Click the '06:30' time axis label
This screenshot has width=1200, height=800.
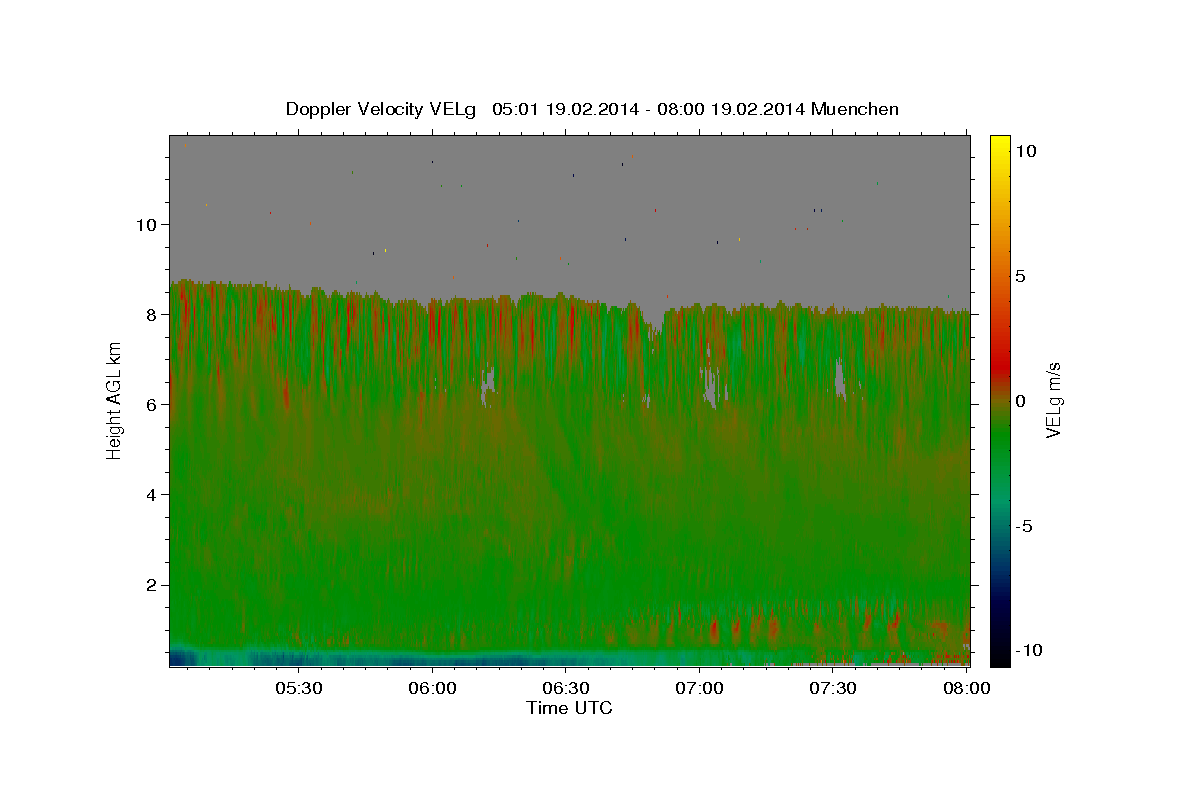coord(565,688)
